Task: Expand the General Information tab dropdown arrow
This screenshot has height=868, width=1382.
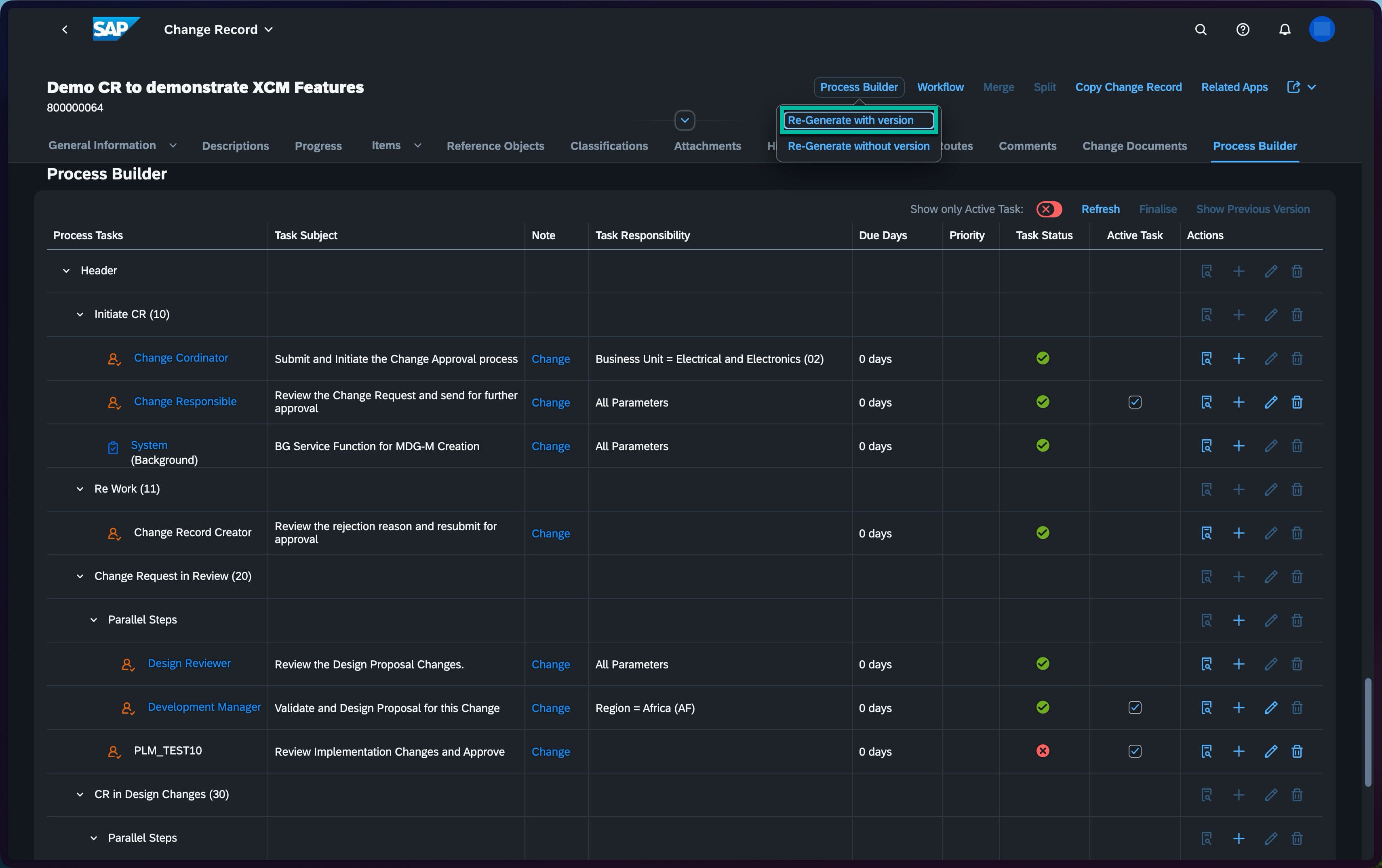Action: [173, 145]
